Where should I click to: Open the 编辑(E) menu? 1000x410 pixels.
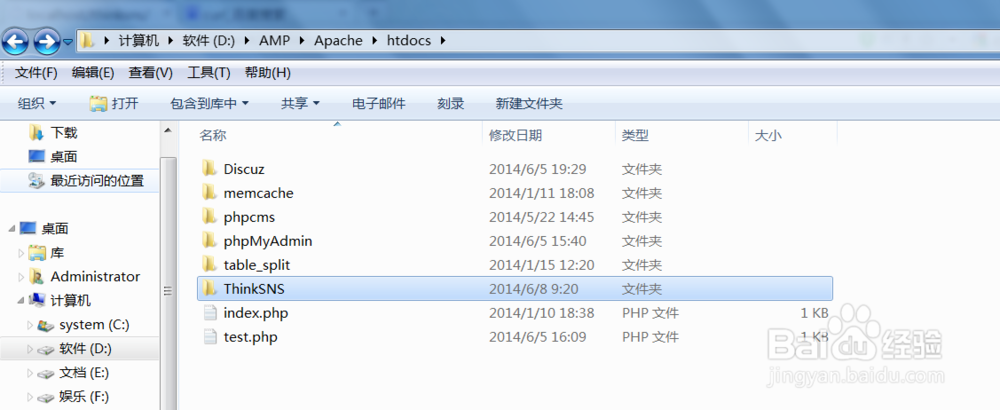93,73
